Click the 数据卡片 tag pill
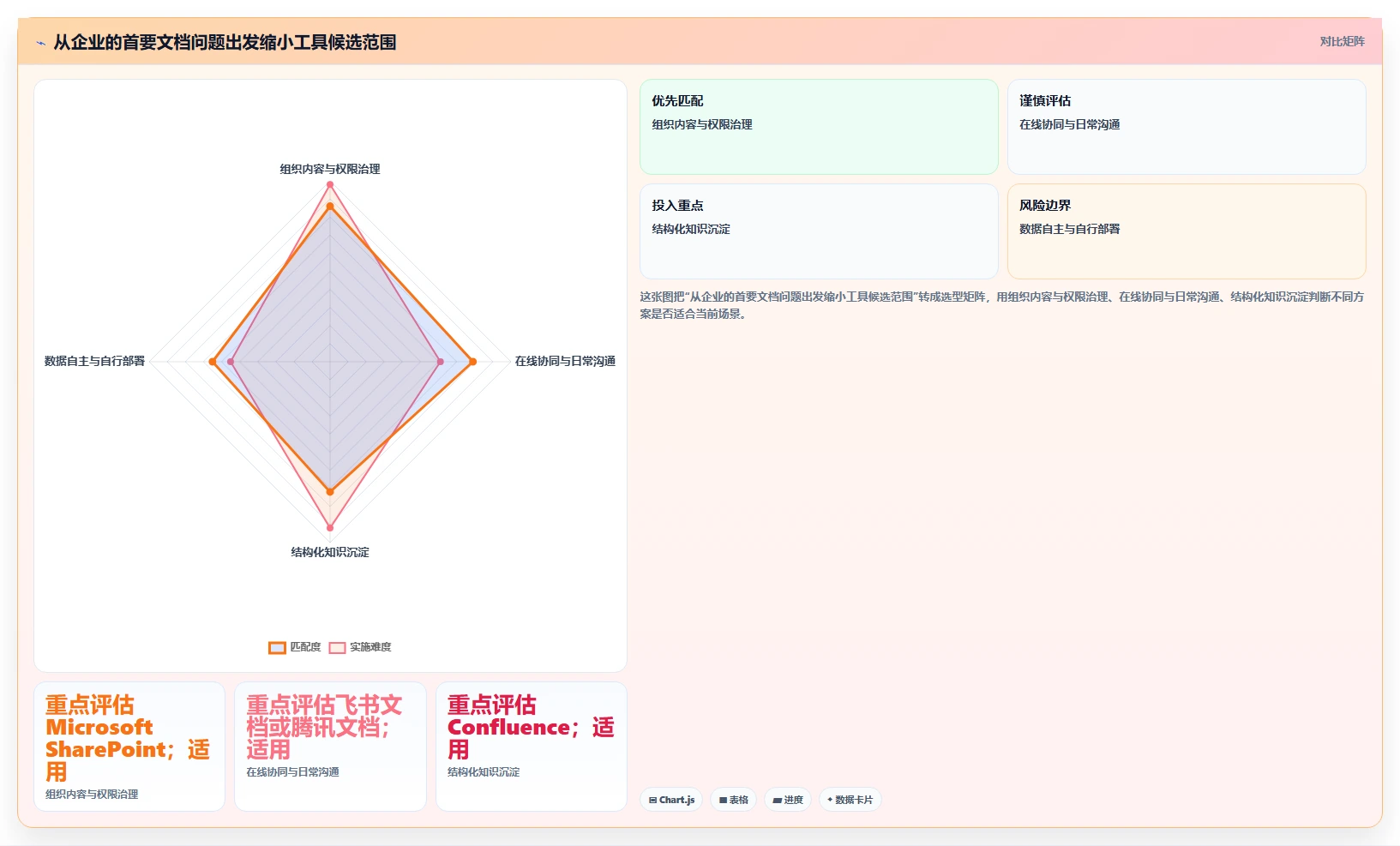The image size is (1400, 846). click(x=850, y=800)
